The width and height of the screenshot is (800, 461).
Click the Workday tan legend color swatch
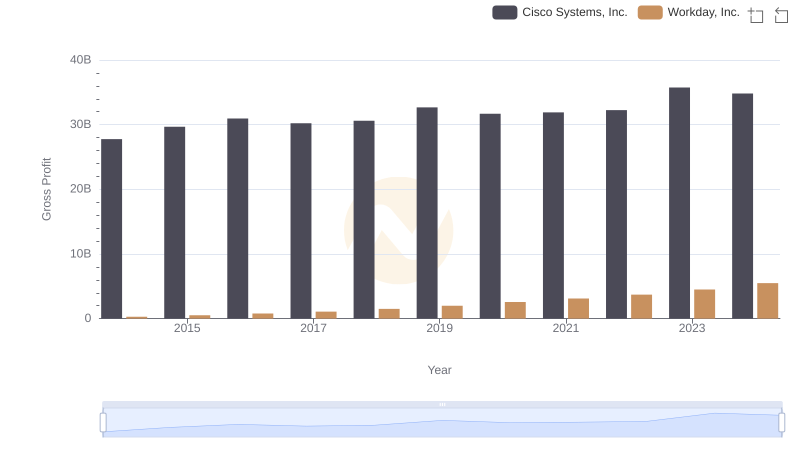click(x=650, y=12)
